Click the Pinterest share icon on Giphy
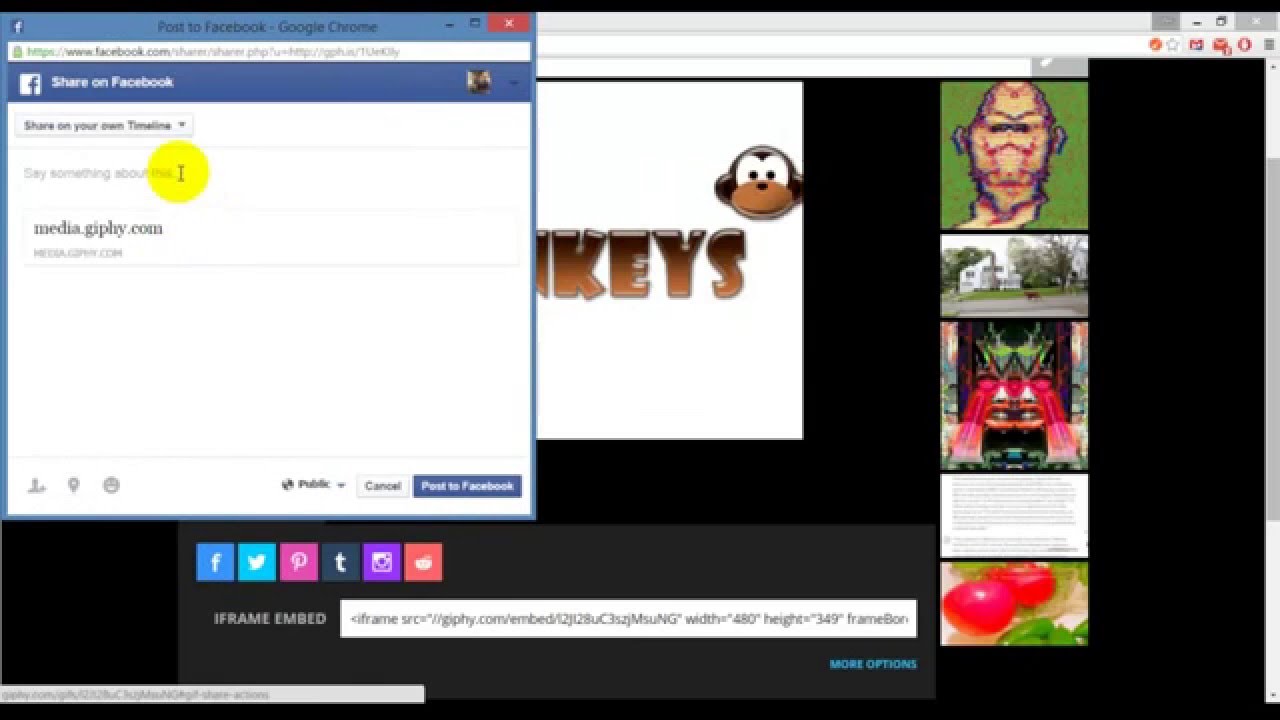Screen dimensions: 1280x720 [299, 562]
